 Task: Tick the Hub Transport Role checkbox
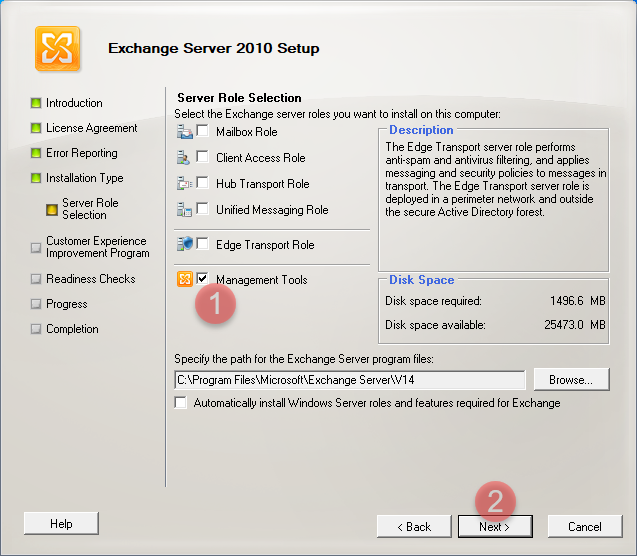click(x=202, y=182)
